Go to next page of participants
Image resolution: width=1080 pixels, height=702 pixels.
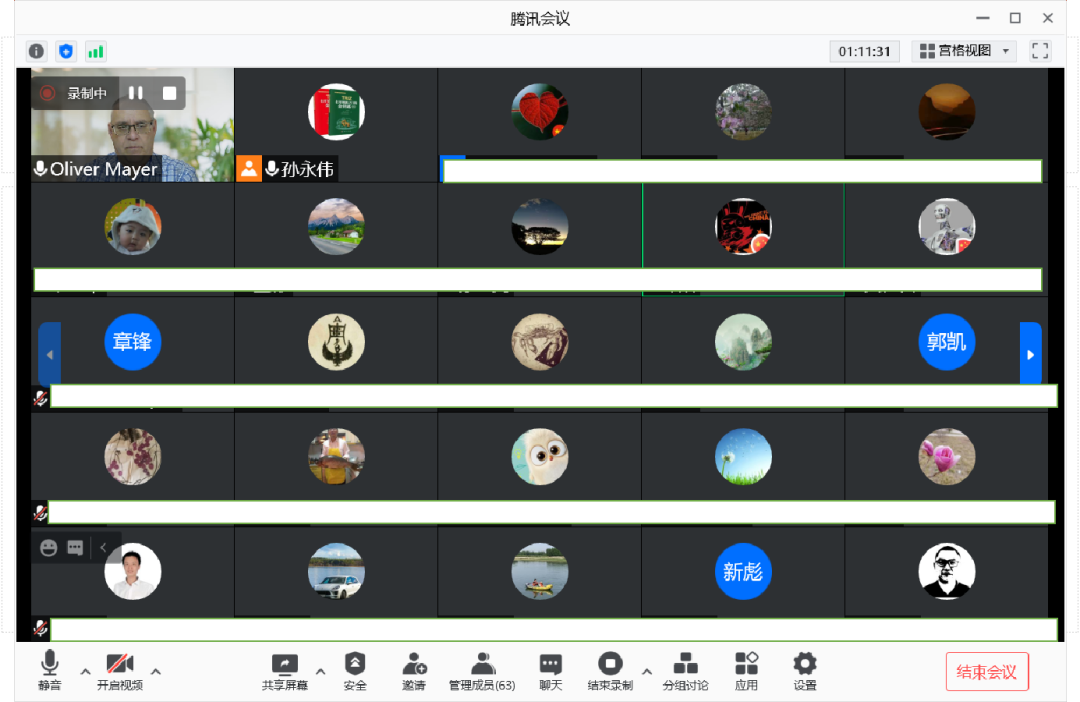1030,354
